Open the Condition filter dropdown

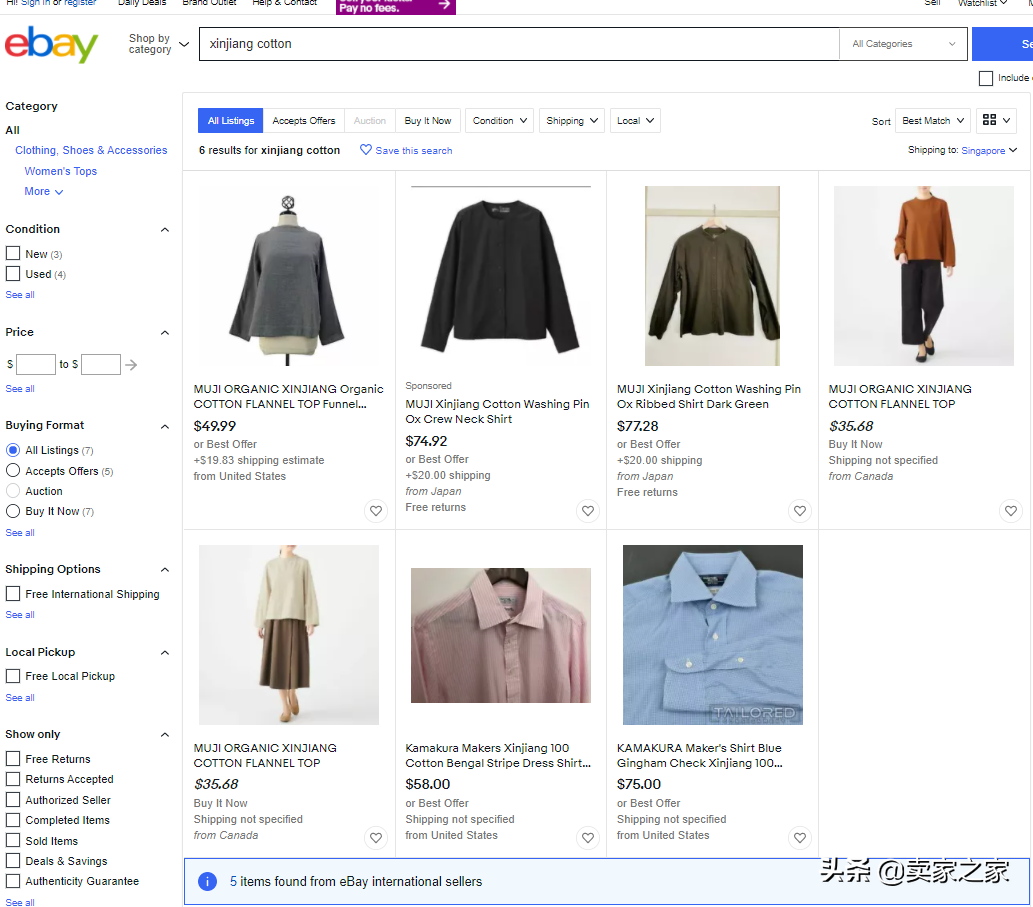[x=499, y=120]
